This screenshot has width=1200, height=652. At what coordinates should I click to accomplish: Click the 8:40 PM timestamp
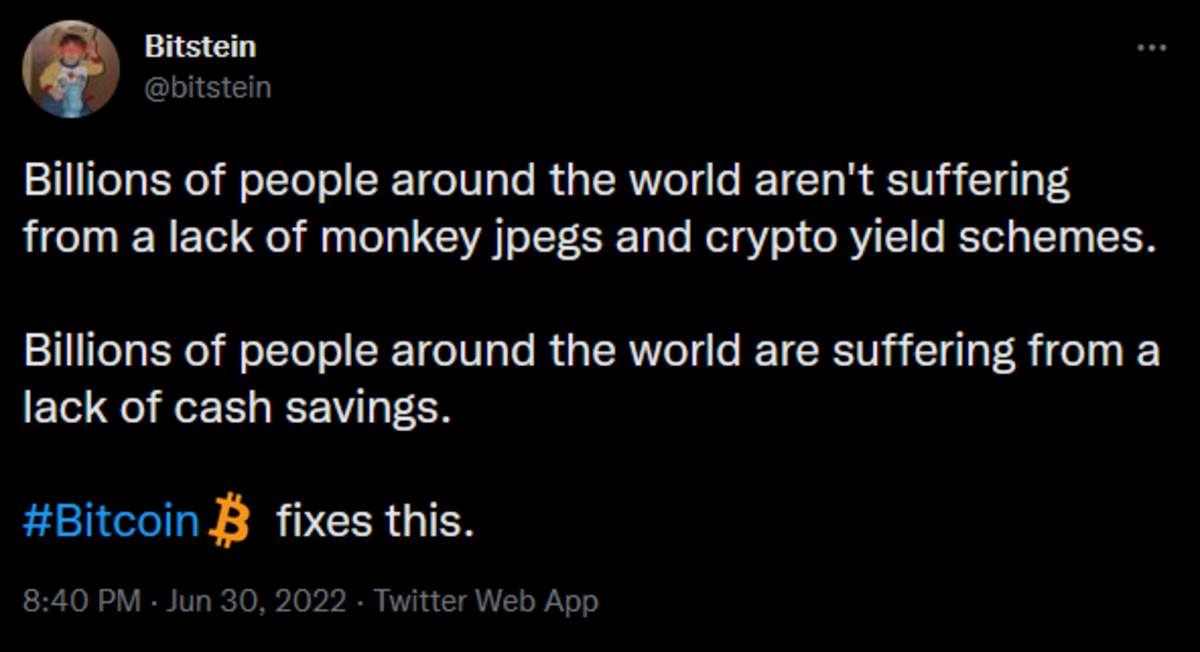click(81, 601)
